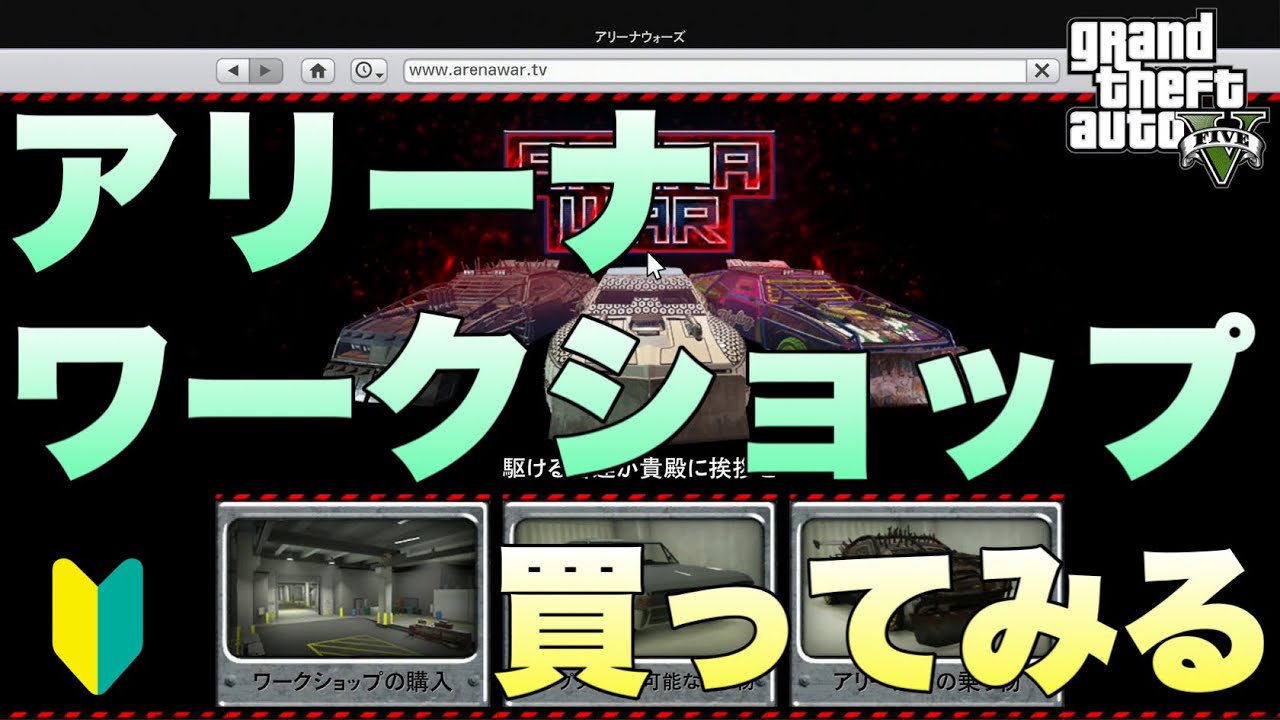1280x720 pixels.
Task: Open the middle card showing a dark car
Action: [x=639, y=603]
